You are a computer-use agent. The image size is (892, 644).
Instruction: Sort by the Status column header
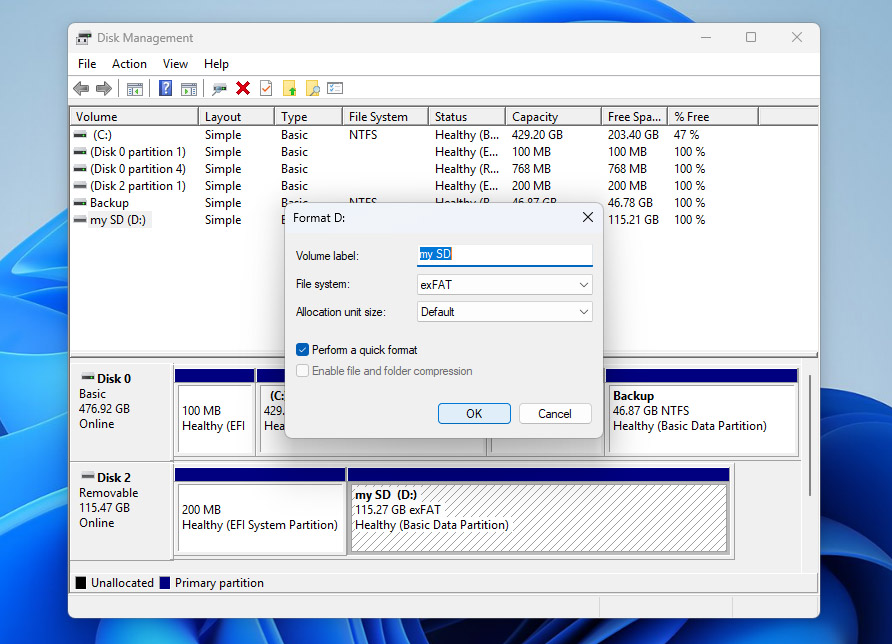[x=466, y=117]
